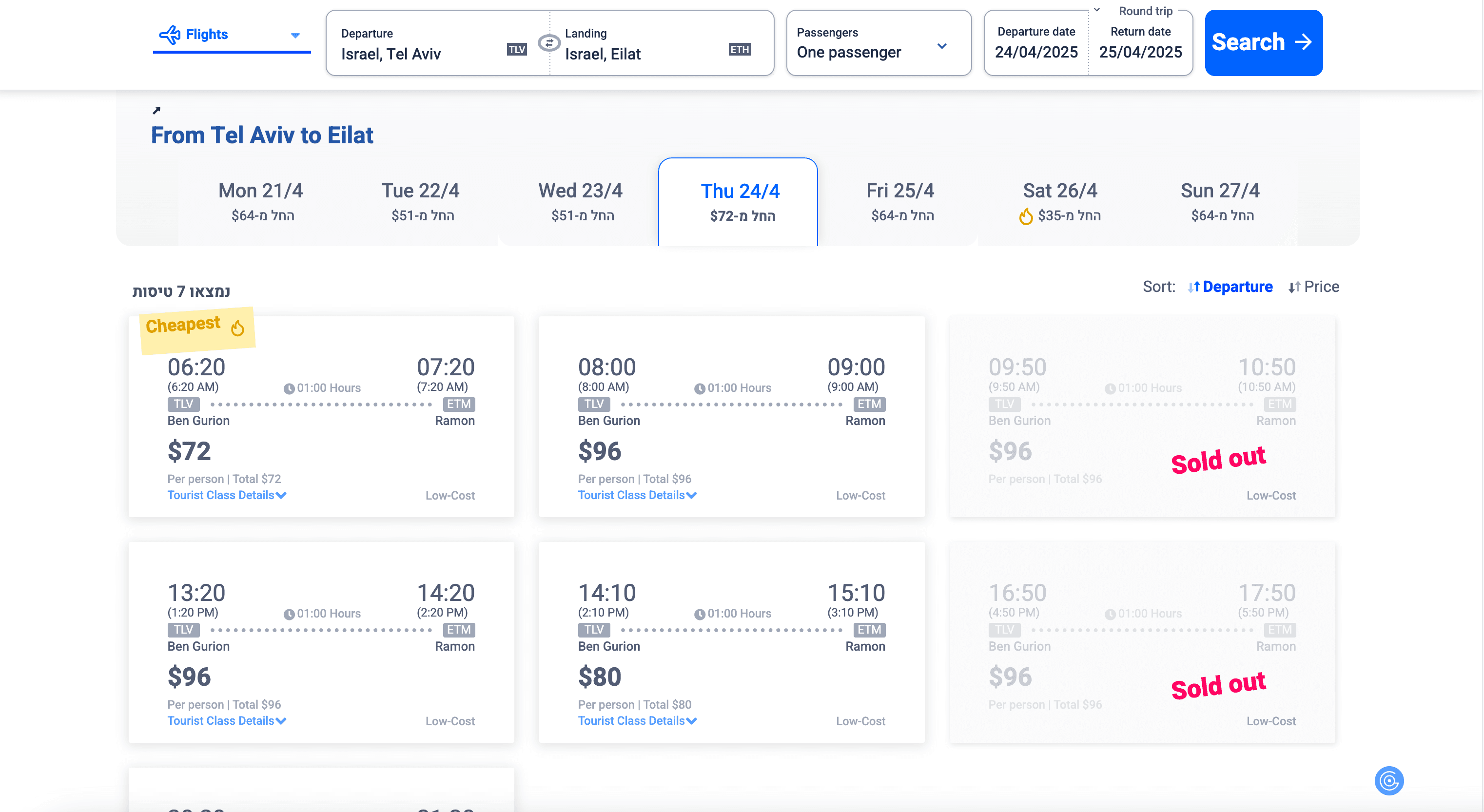Select the Wed 23/4 date tab
Viewport: 1484px width, 812px height.
[580, 202]
